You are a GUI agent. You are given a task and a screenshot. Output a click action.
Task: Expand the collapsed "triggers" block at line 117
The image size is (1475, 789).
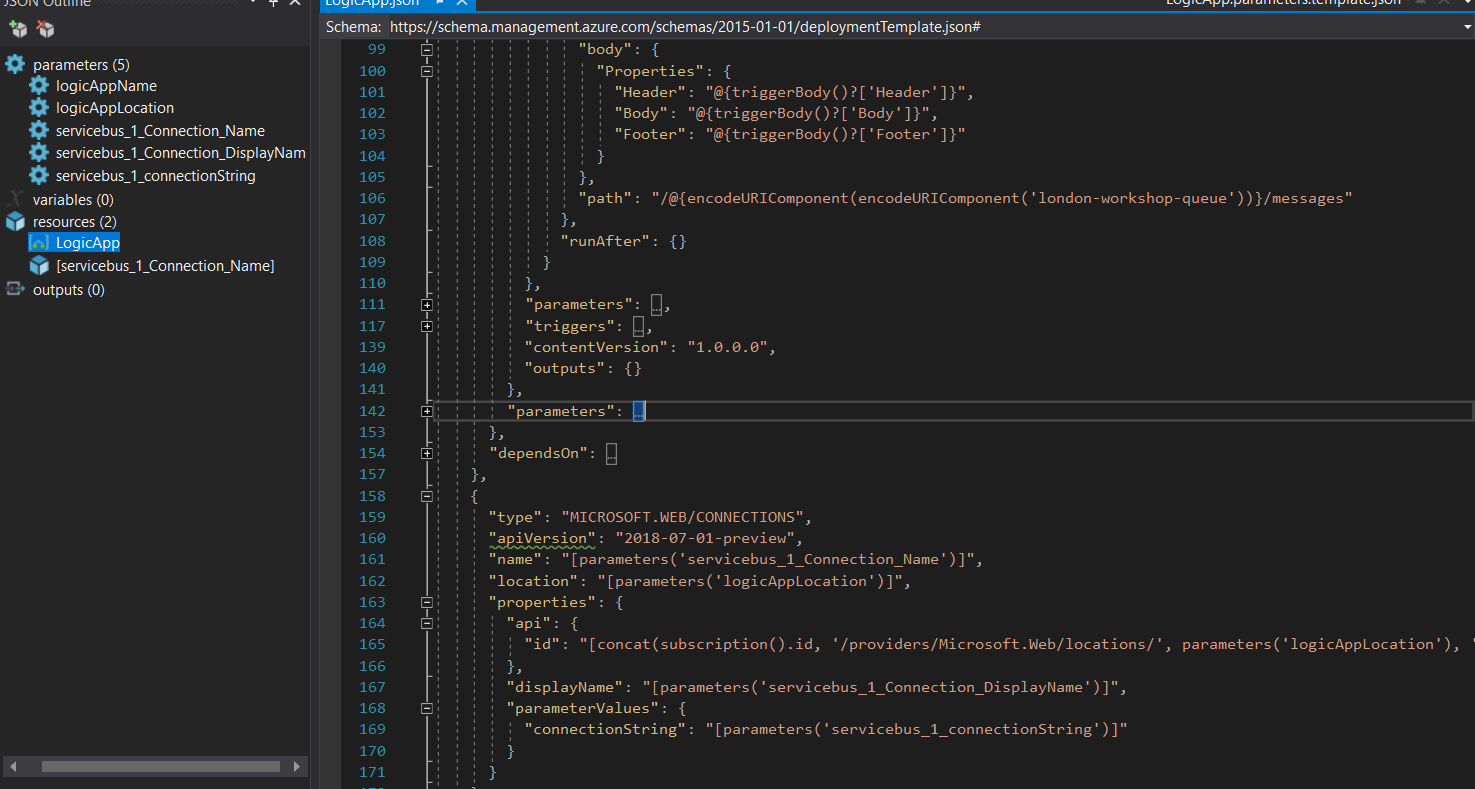point(427,326)
